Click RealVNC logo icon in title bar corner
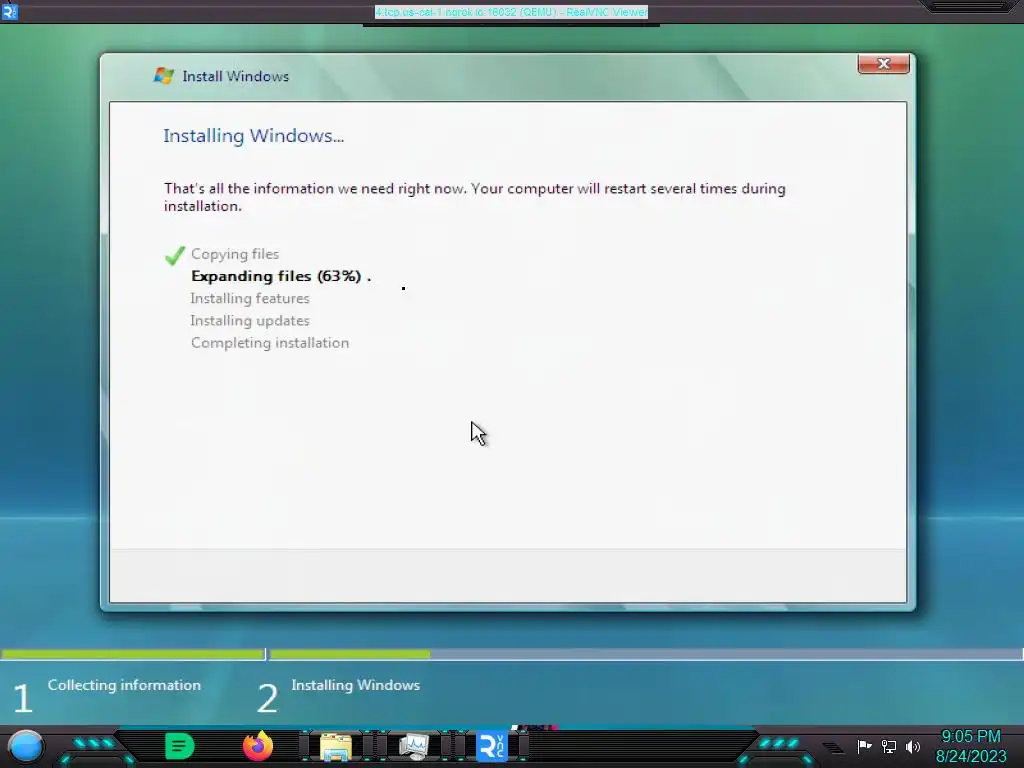The height and width of the screenshot is (768, 1024). (9, 12)
